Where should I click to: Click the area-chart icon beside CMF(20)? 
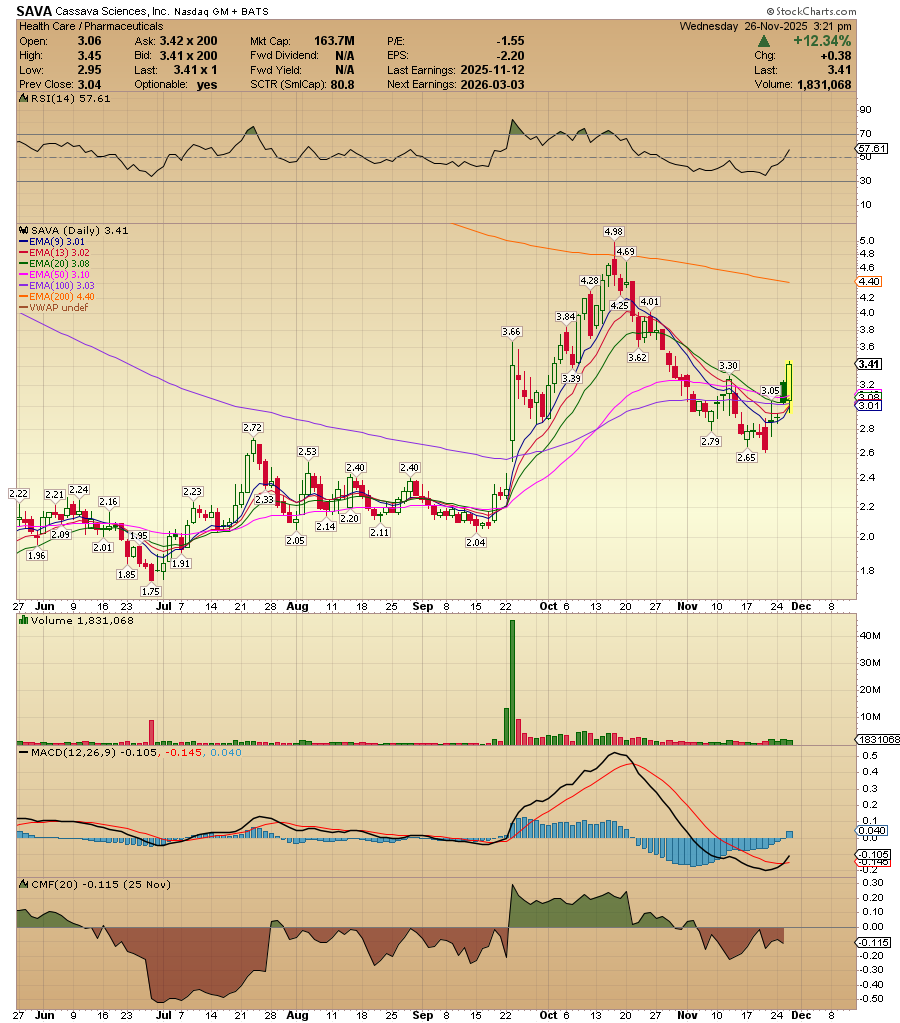pos(24,885)
